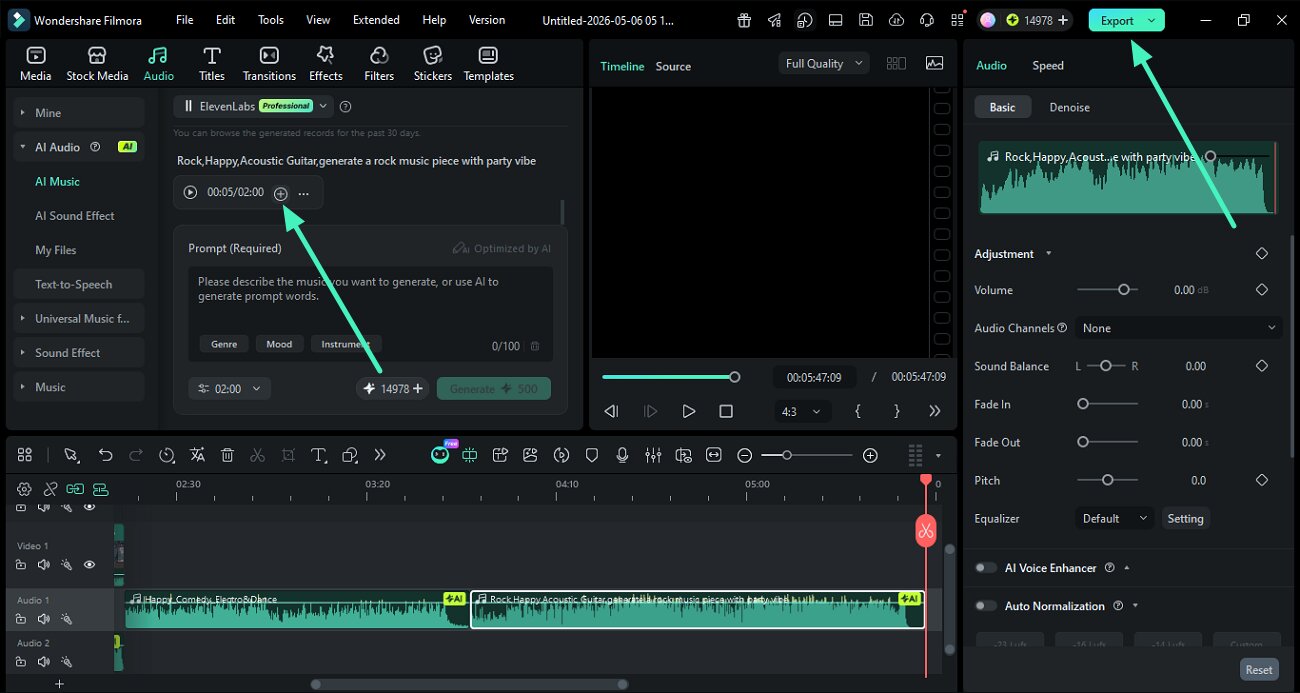Adjust the Fade In slider
The image size is (1300, 693).
(1107, 404)
